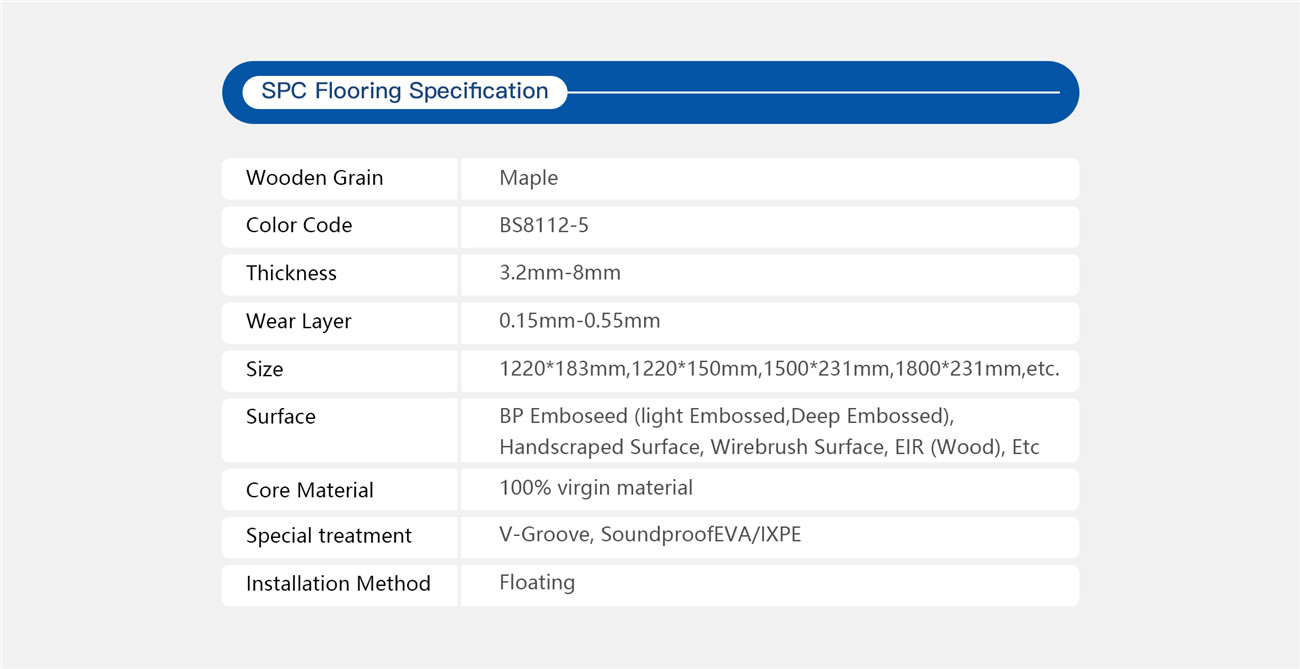This screenshot has width=1300, height=669.
Task: Click the BS8112-5 color code value
Action: (x=544, y=226)
